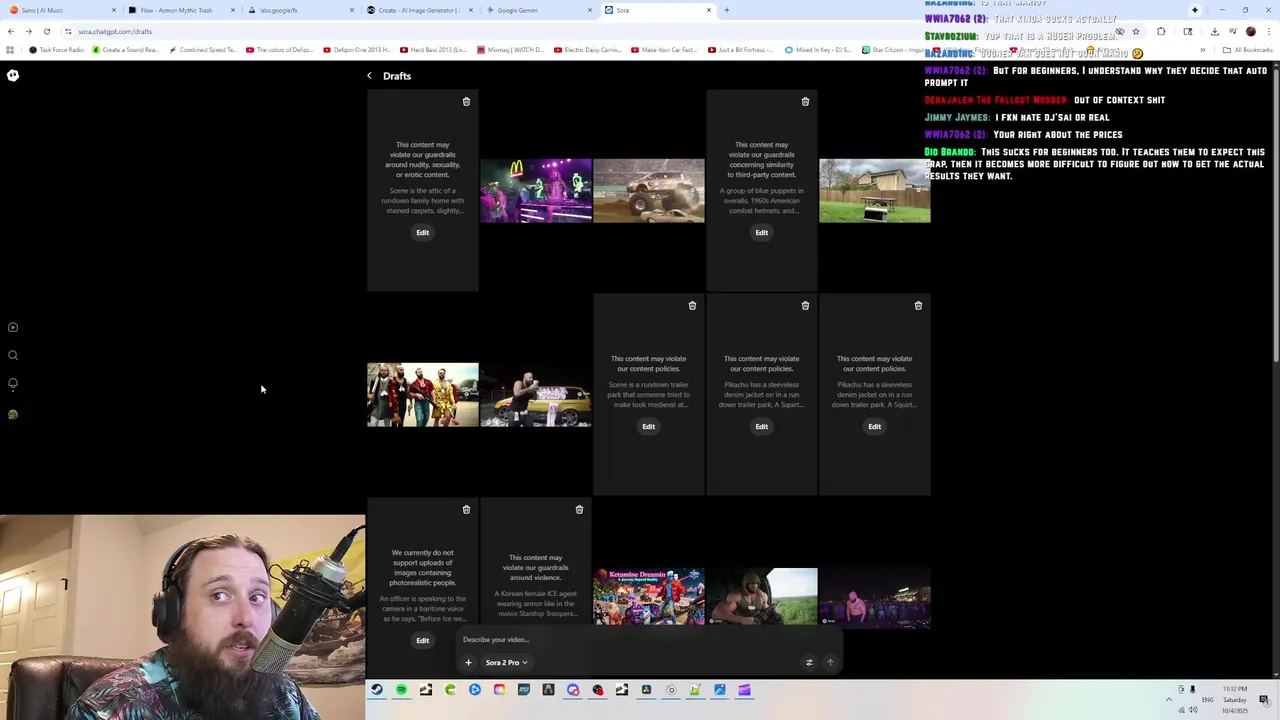Bookmark this page with the star icon
This screenshot has height=720, width=1280.
(x=1136, y=31)
